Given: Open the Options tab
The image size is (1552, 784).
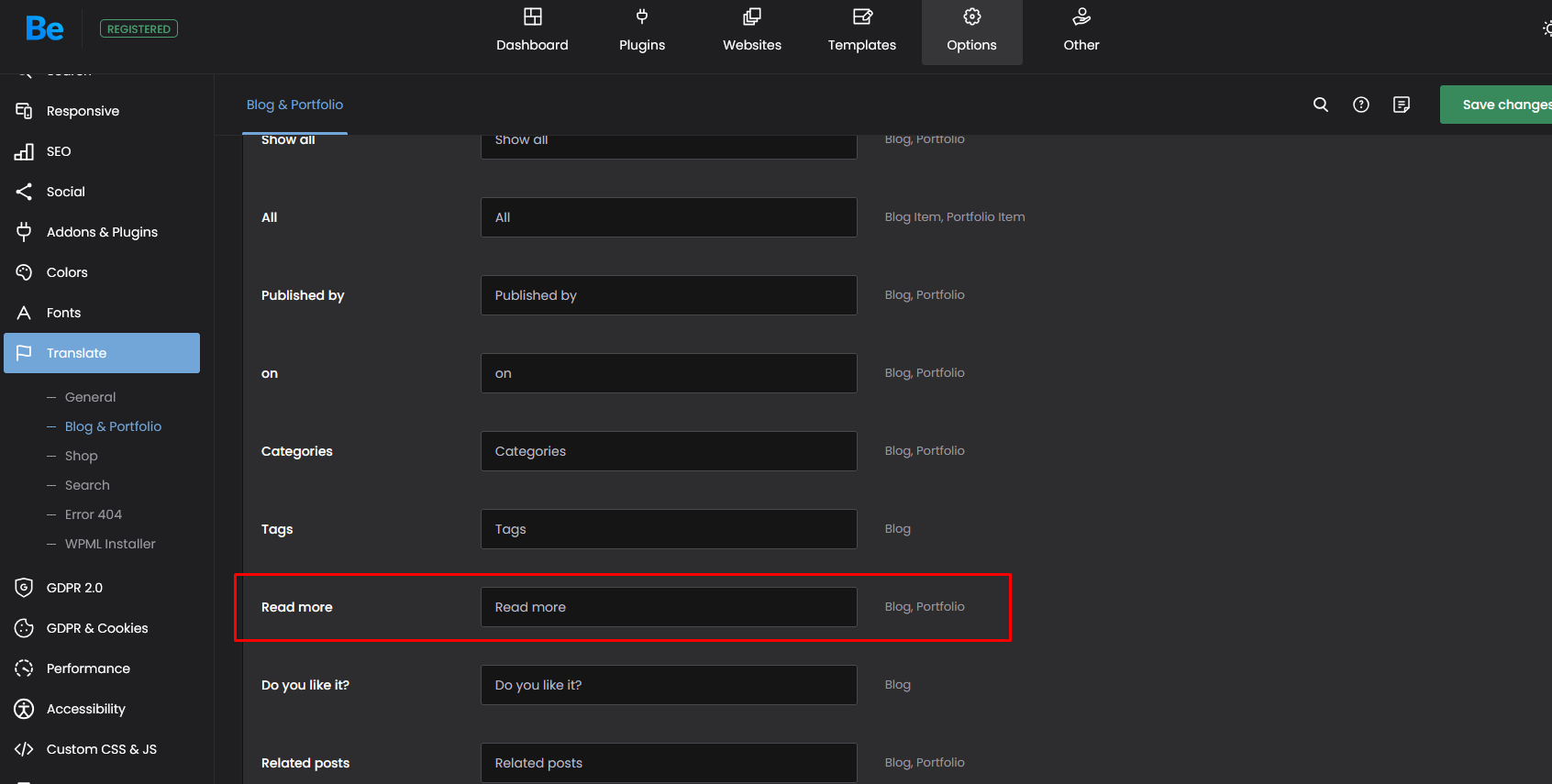Looking at the screenshot, I should pos(971,31).
